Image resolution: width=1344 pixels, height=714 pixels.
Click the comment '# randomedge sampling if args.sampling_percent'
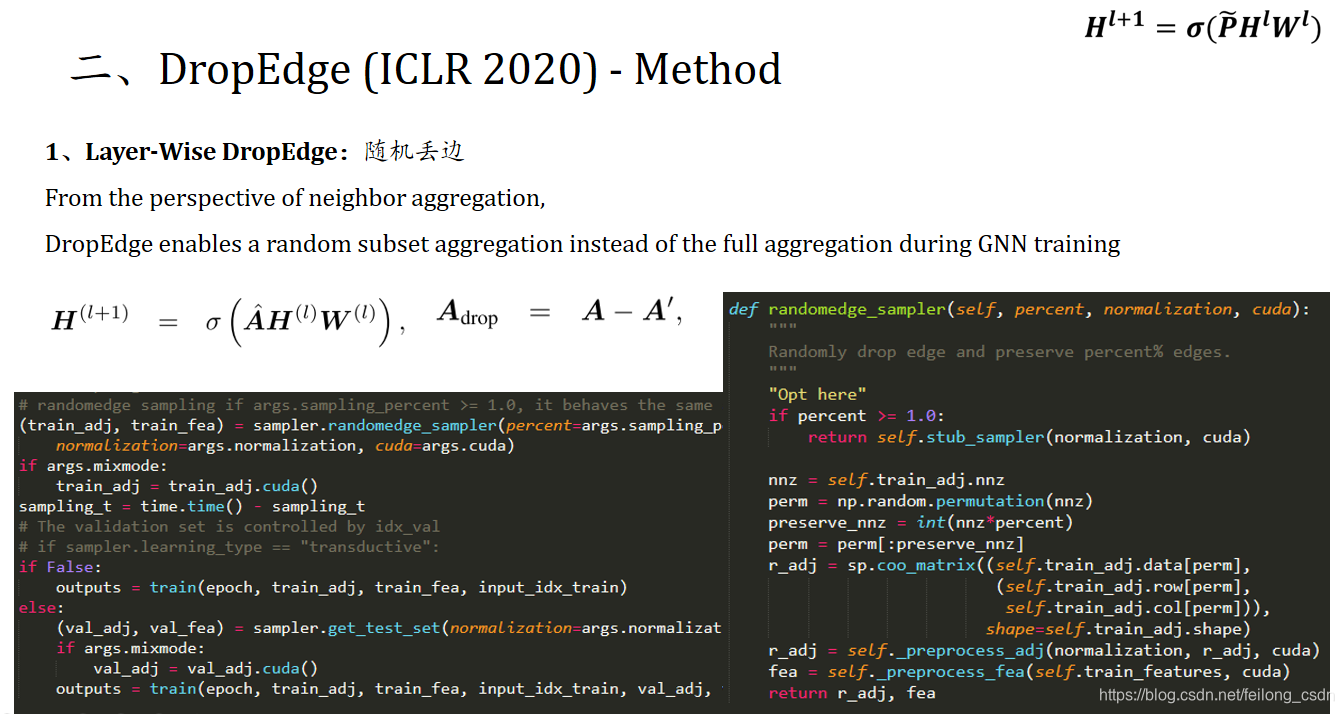click(366, 405)
